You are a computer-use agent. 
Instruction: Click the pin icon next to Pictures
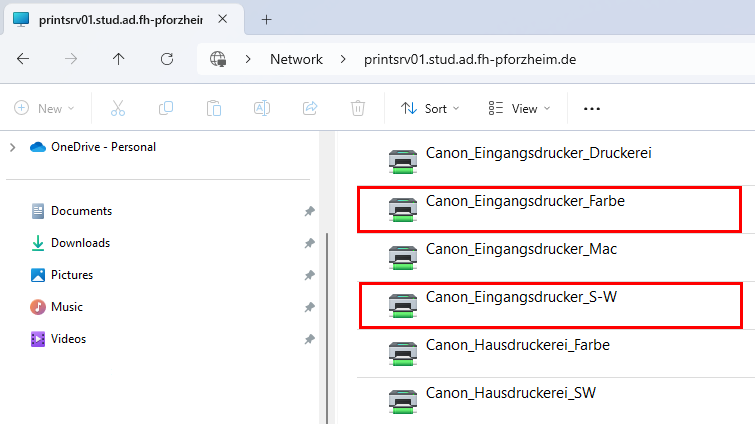(310, 275)
